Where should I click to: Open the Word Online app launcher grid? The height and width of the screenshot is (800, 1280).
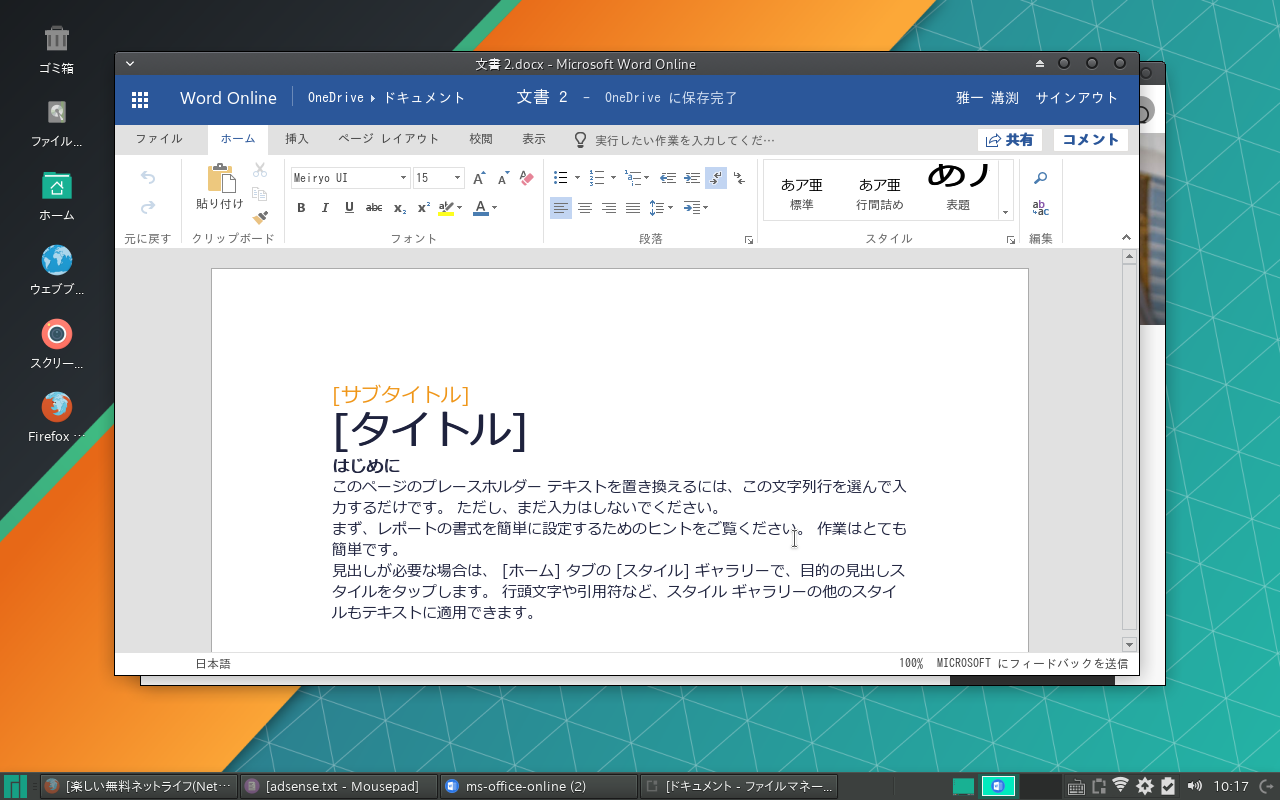pyautogui.click(x=140, y=99)
